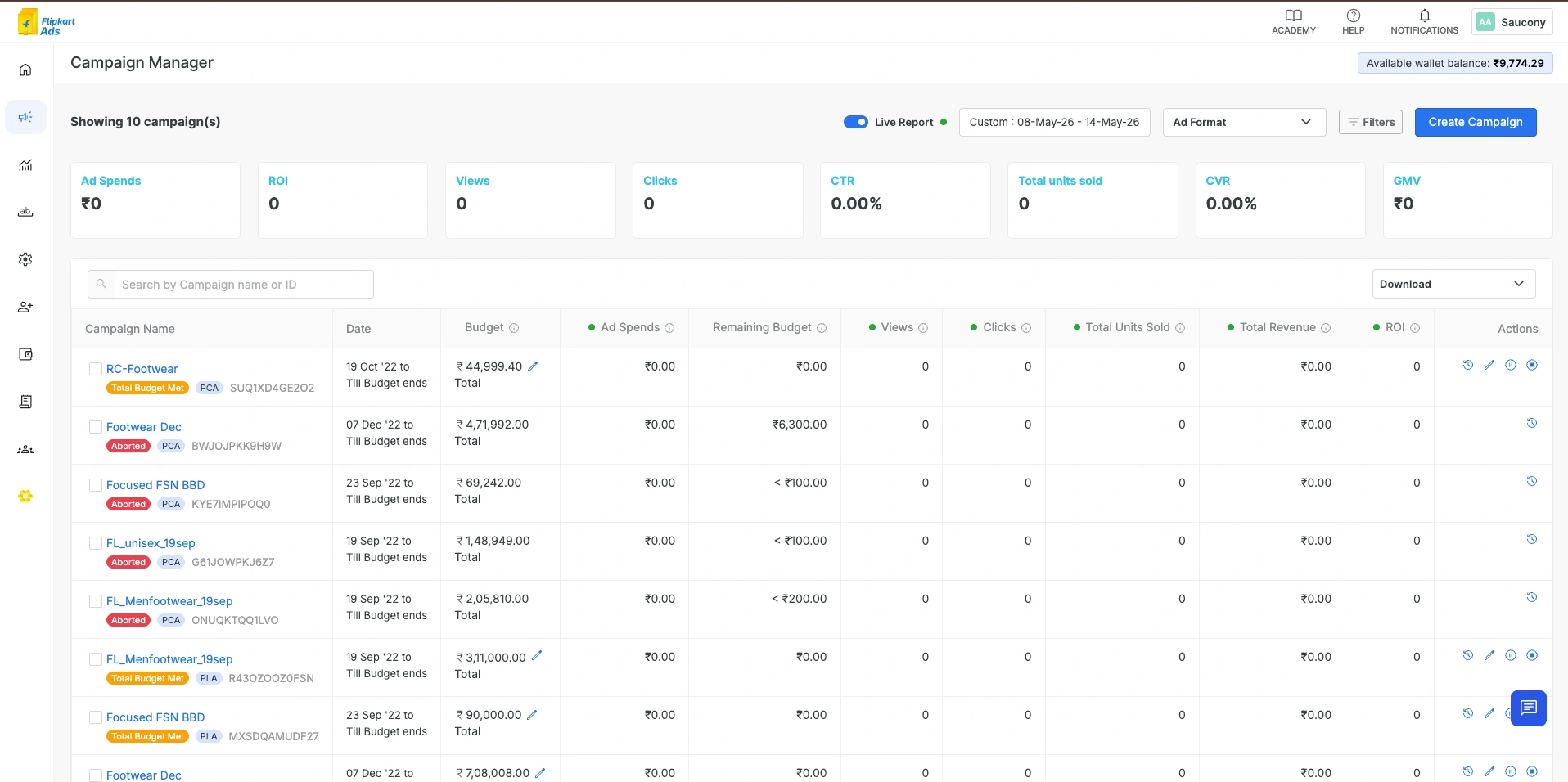Click the Clicks column header

click(999, 327)
